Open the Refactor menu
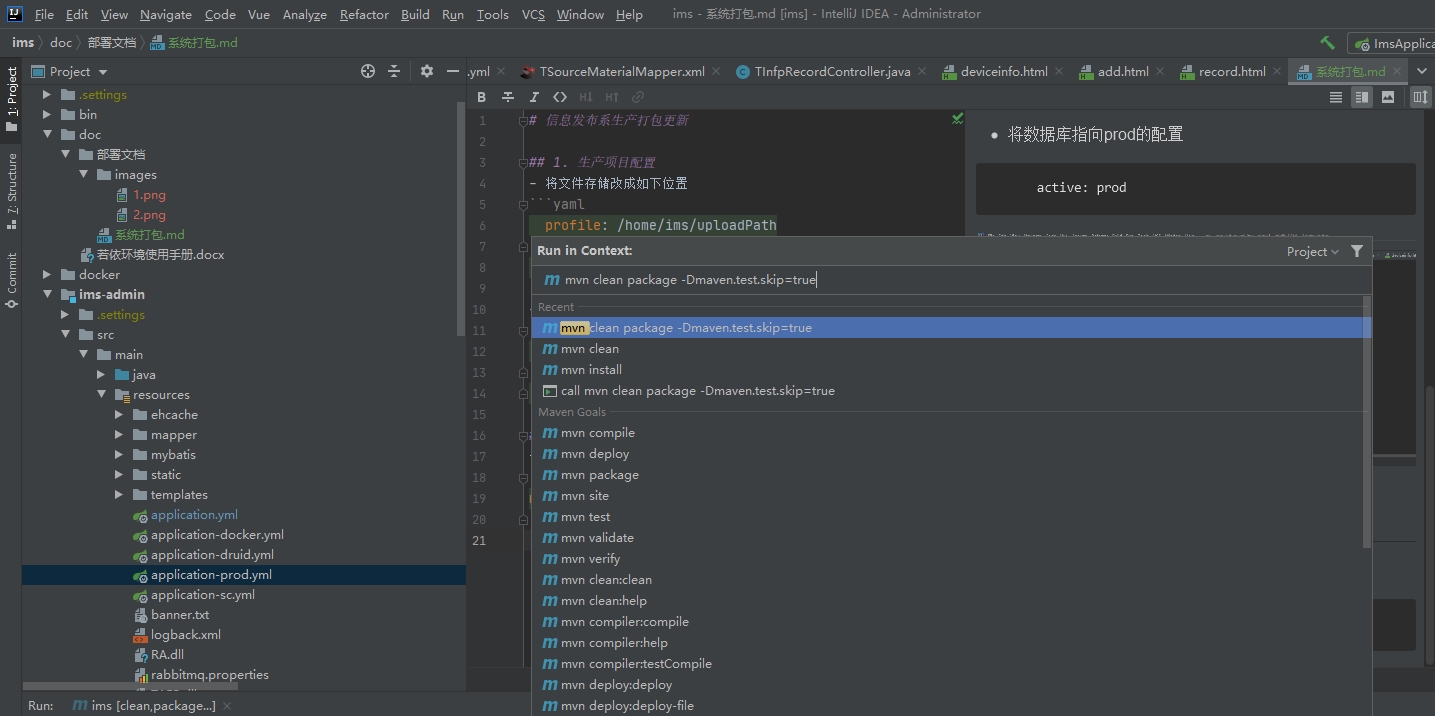Screen dimensions: 1435x716 click(364, 15)
